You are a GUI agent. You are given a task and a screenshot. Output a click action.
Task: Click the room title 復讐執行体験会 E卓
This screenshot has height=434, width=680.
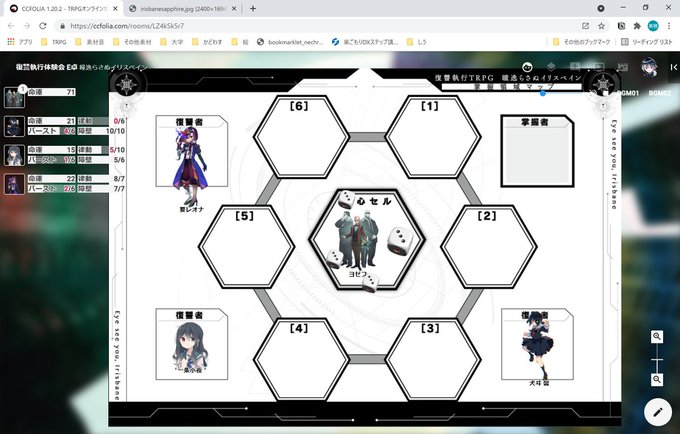coord(46,67)
